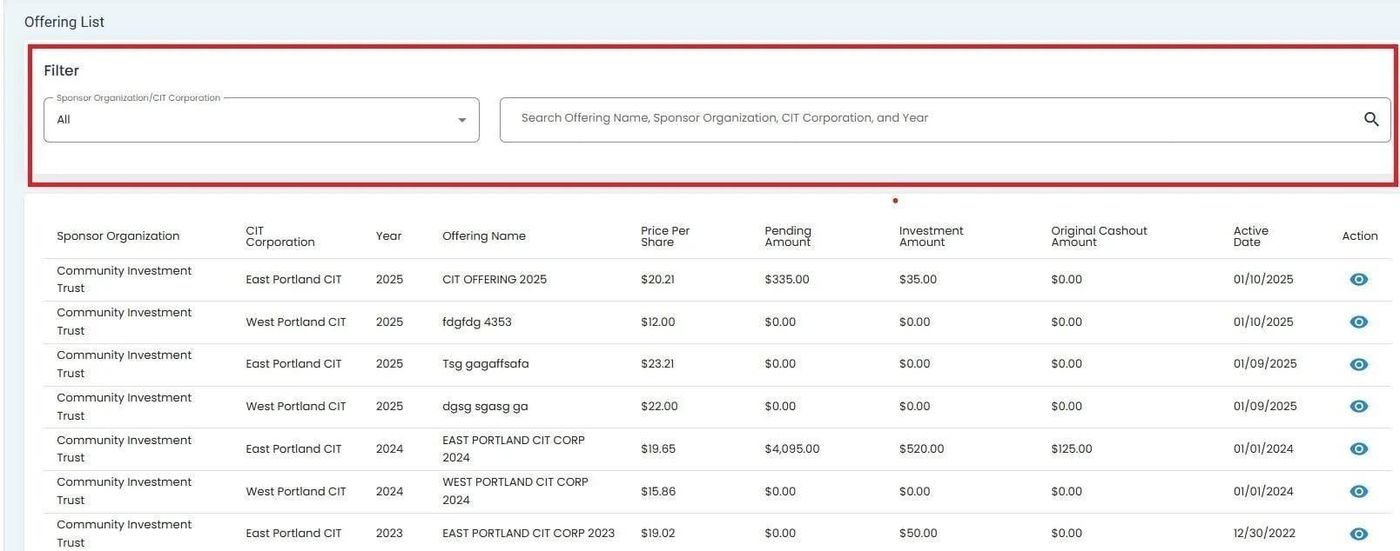View EAST PORTLAND CIT CORP 2023 eye icon
Screen dimensions: 1400x551
click(x=1358, y=534)
